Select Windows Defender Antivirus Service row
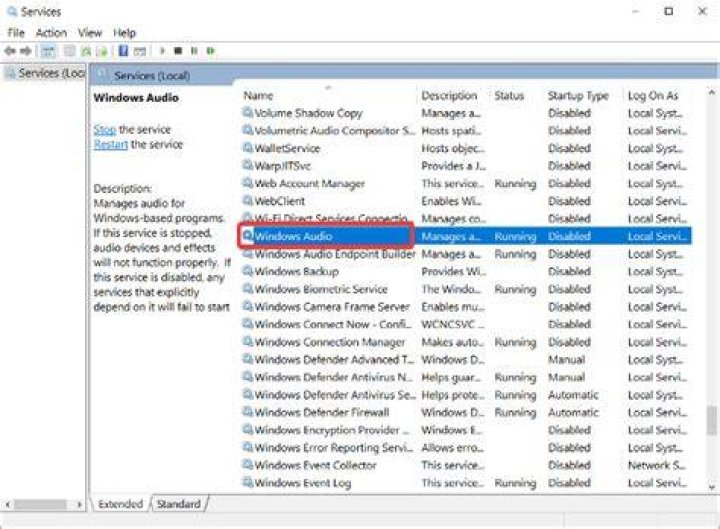This screenshot has height=529, width=720. (466, 394)
